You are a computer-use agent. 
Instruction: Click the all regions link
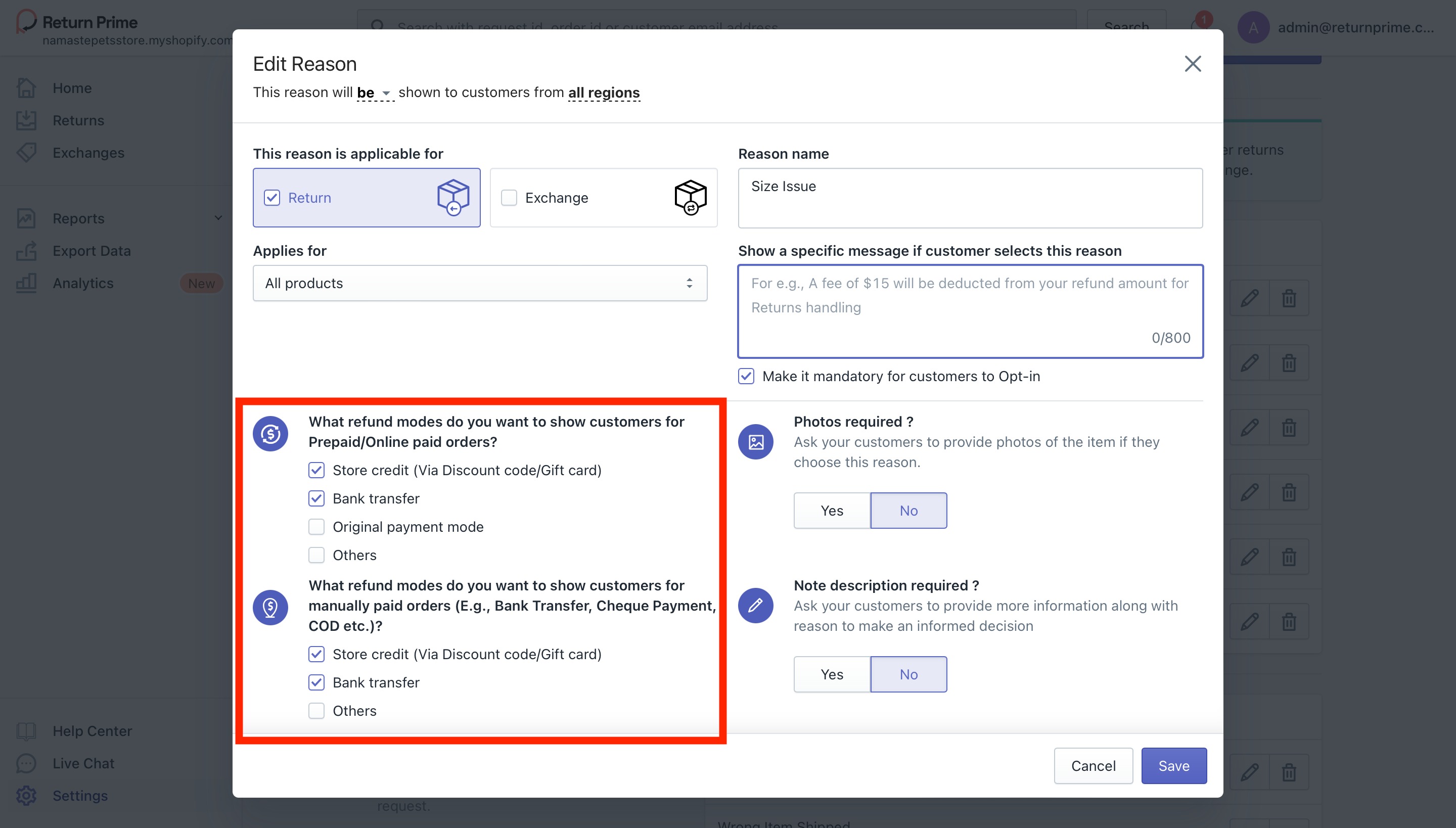604,93
